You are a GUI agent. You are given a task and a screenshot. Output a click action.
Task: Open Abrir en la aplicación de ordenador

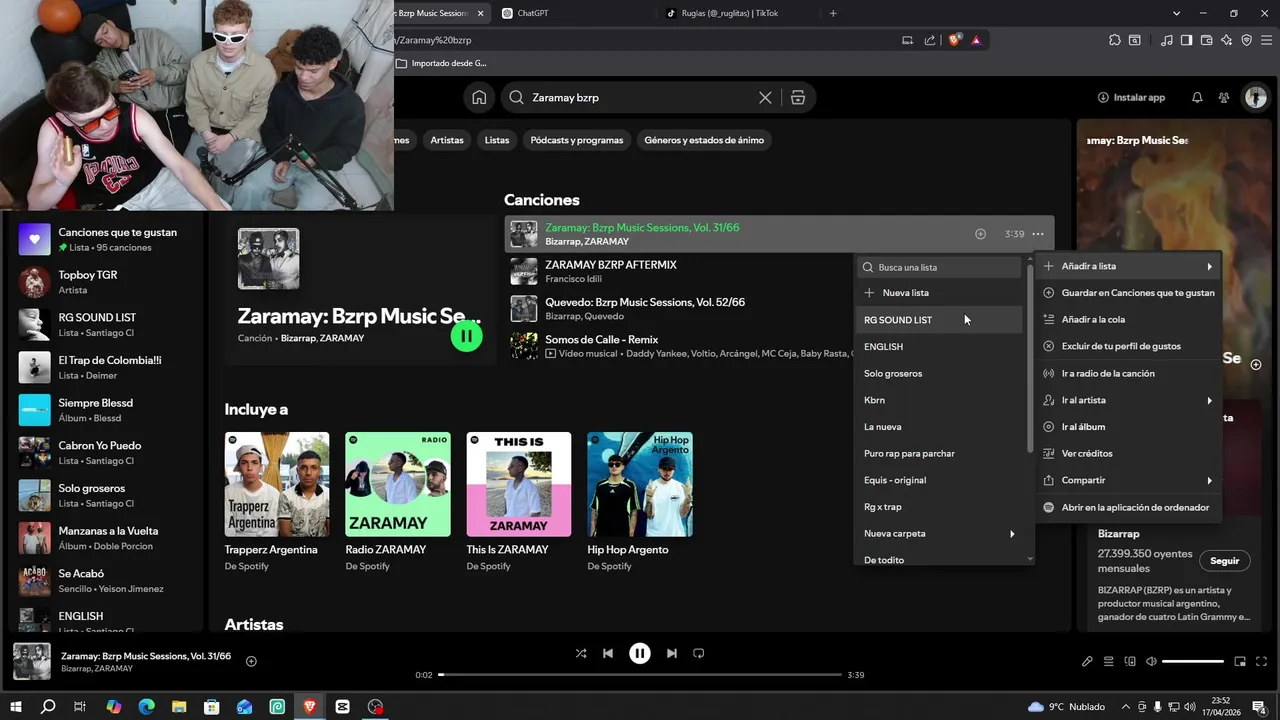(x=1127, y=507)
